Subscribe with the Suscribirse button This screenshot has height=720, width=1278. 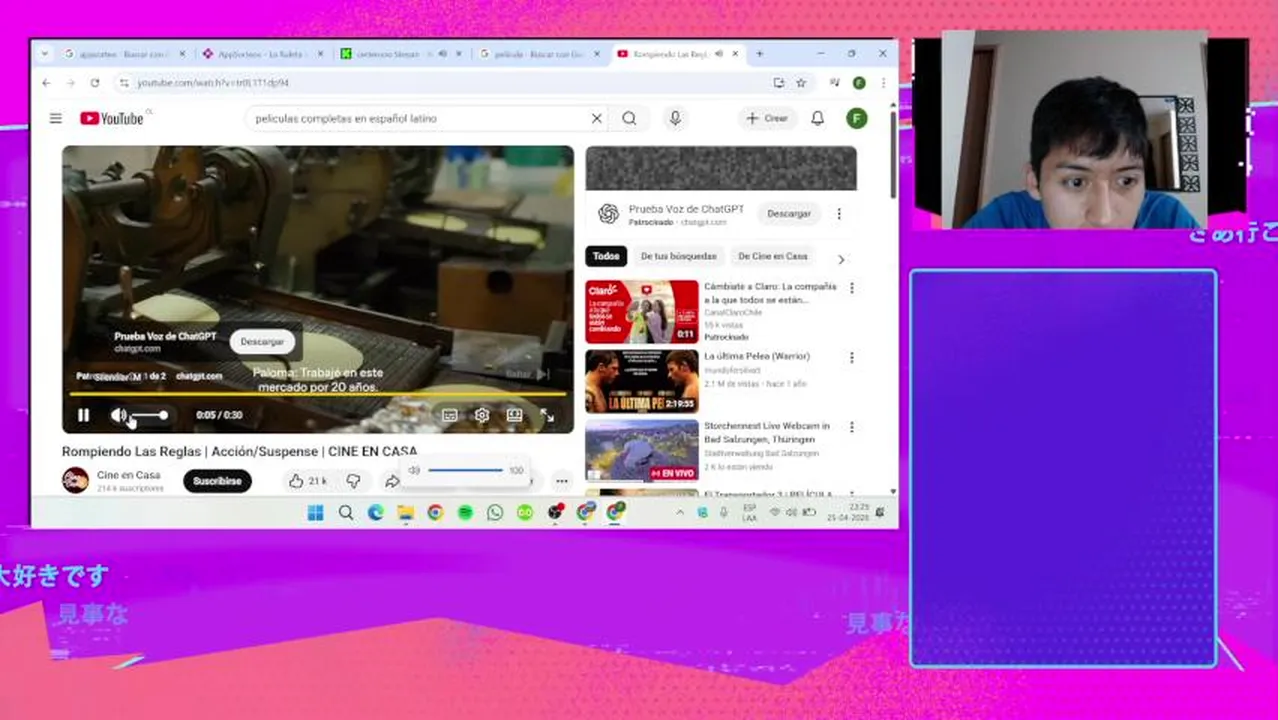[x=217, y=481]
